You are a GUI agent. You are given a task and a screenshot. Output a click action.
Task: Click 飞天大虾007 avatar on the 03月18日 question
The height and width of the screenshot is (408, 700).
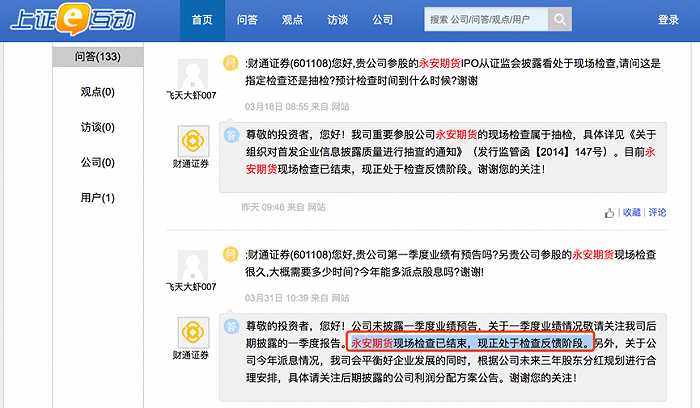193,74
